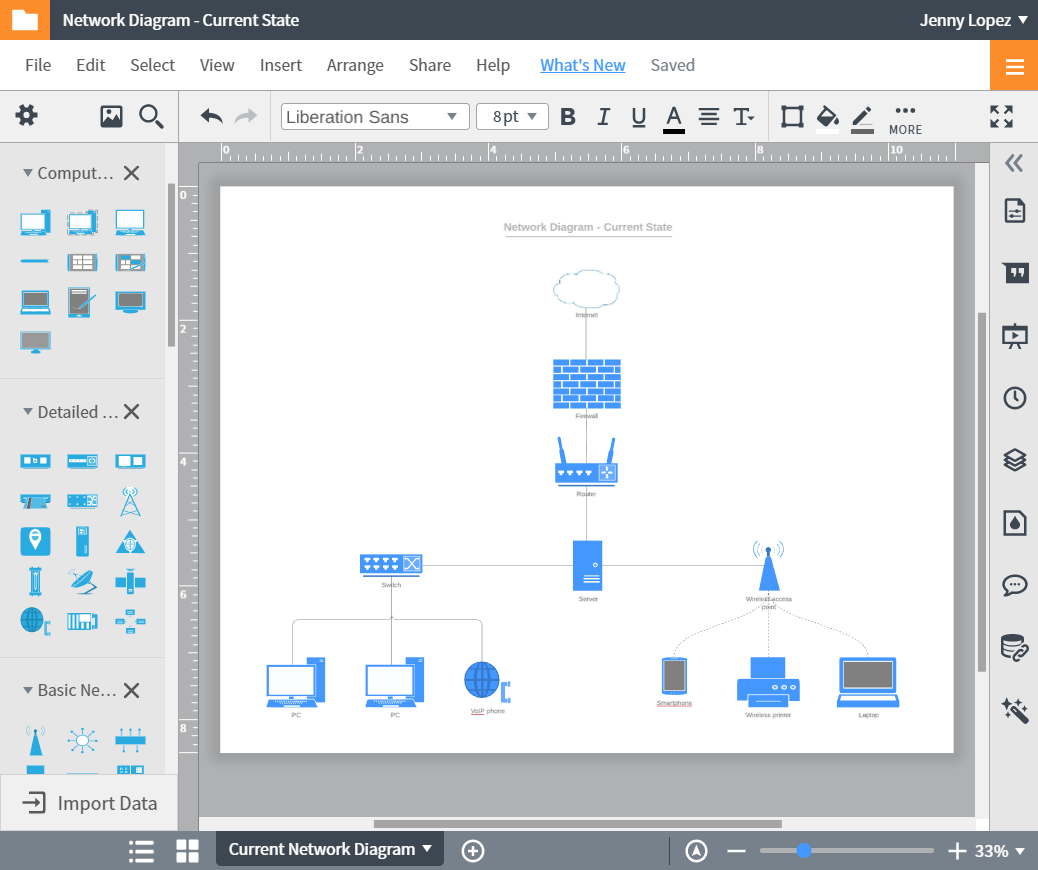1038x870 pixels.
Task: Click the shapes search magnifier icon
Action: pyautogui.click(x=151, y=116)
